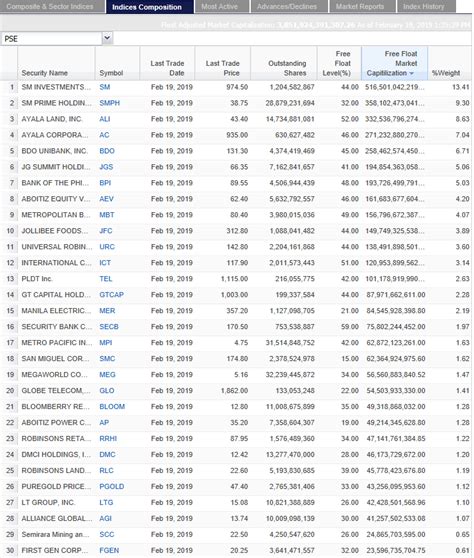Open the SMPH symbol link

(x=110, y=103)
